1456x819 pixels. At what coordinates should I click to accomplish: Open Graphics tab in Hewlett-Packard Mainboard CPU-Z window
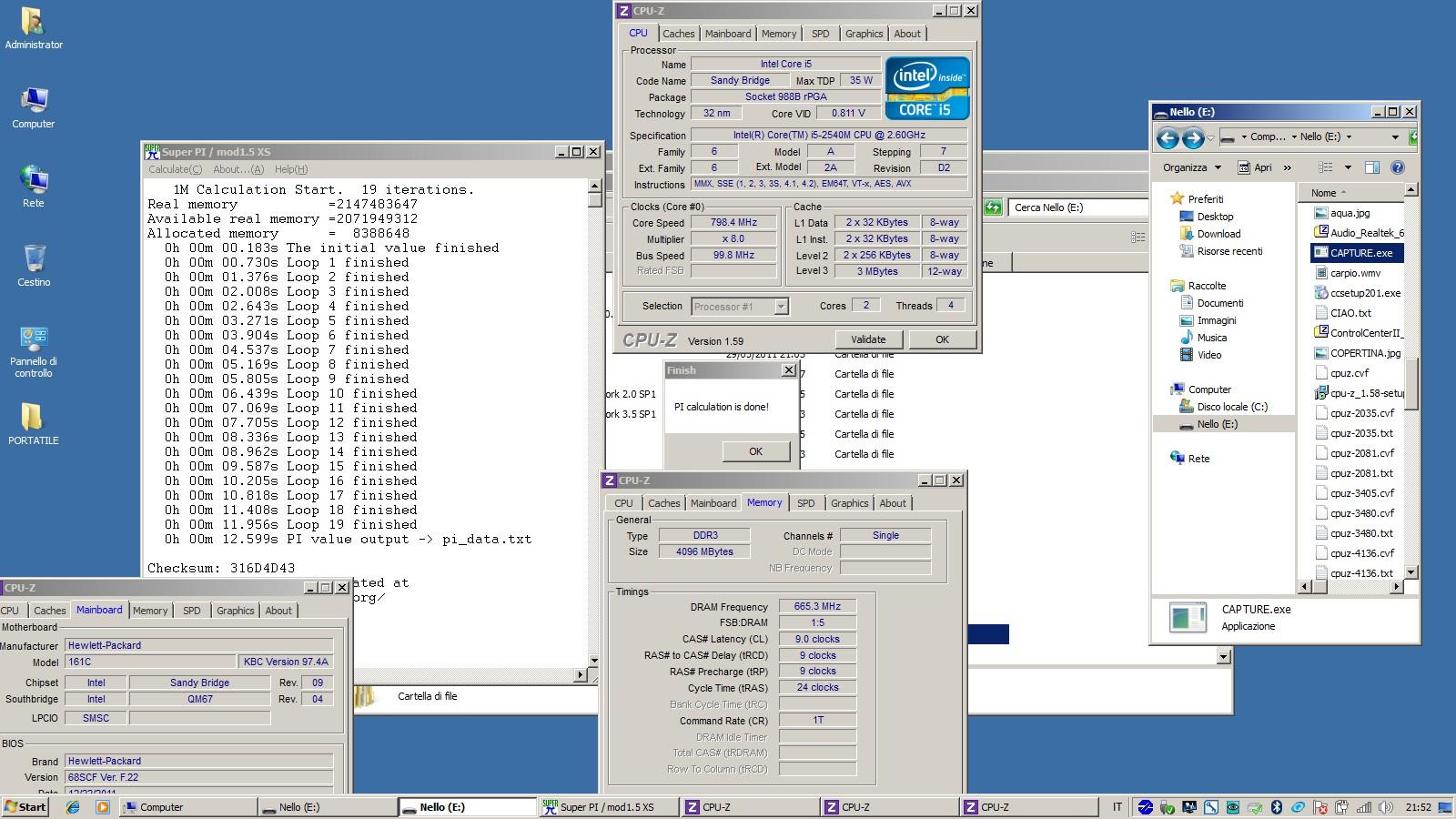[x=236, y=611]
